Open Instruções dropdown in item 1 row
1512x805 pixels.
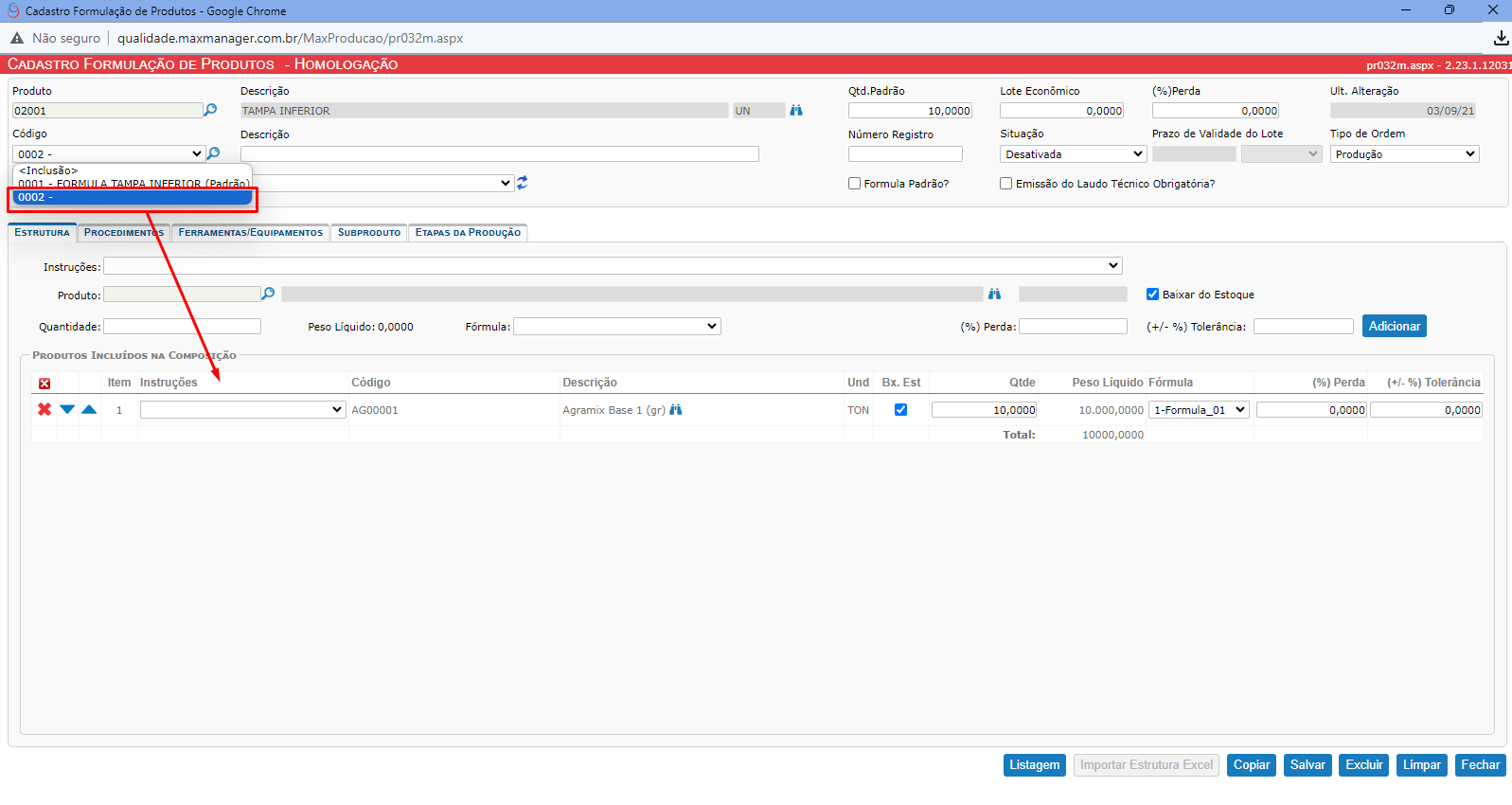coord(242,409)
